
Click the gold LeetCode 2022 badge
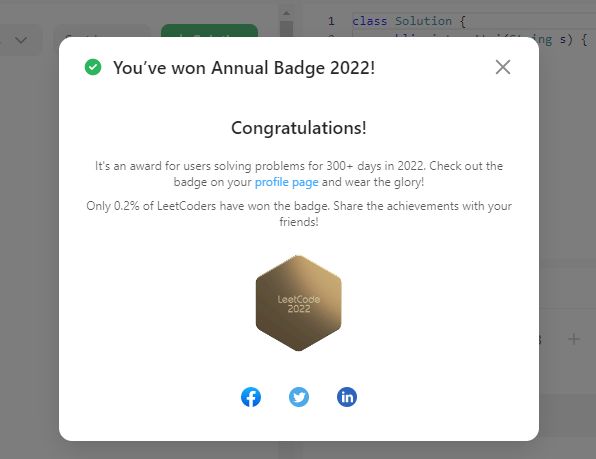(x=299, y=303)
